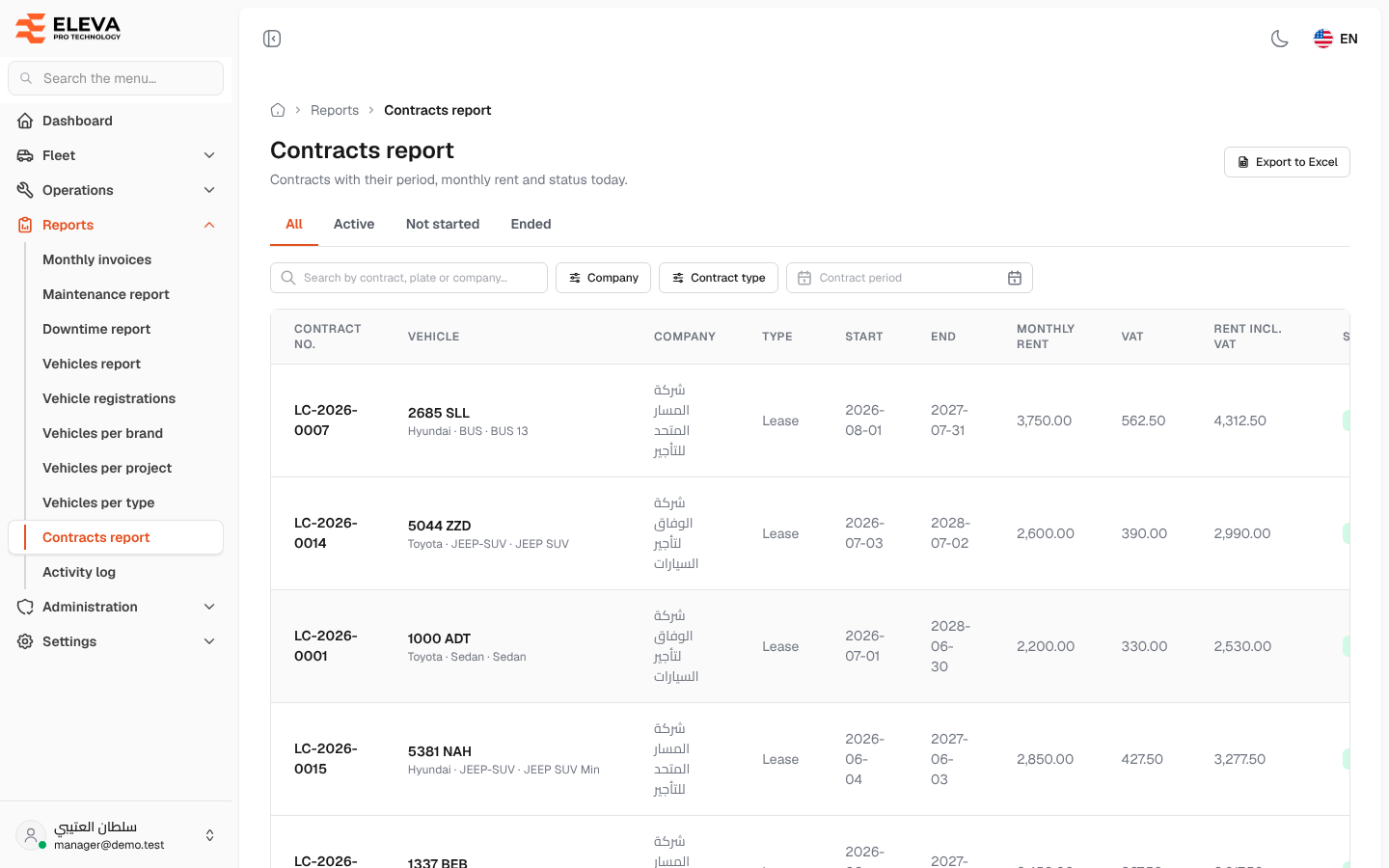The width and height of the screenshot is (1389, 868).
Task: Expand the Administration menu chevron
Action: (x=209, y=607)
